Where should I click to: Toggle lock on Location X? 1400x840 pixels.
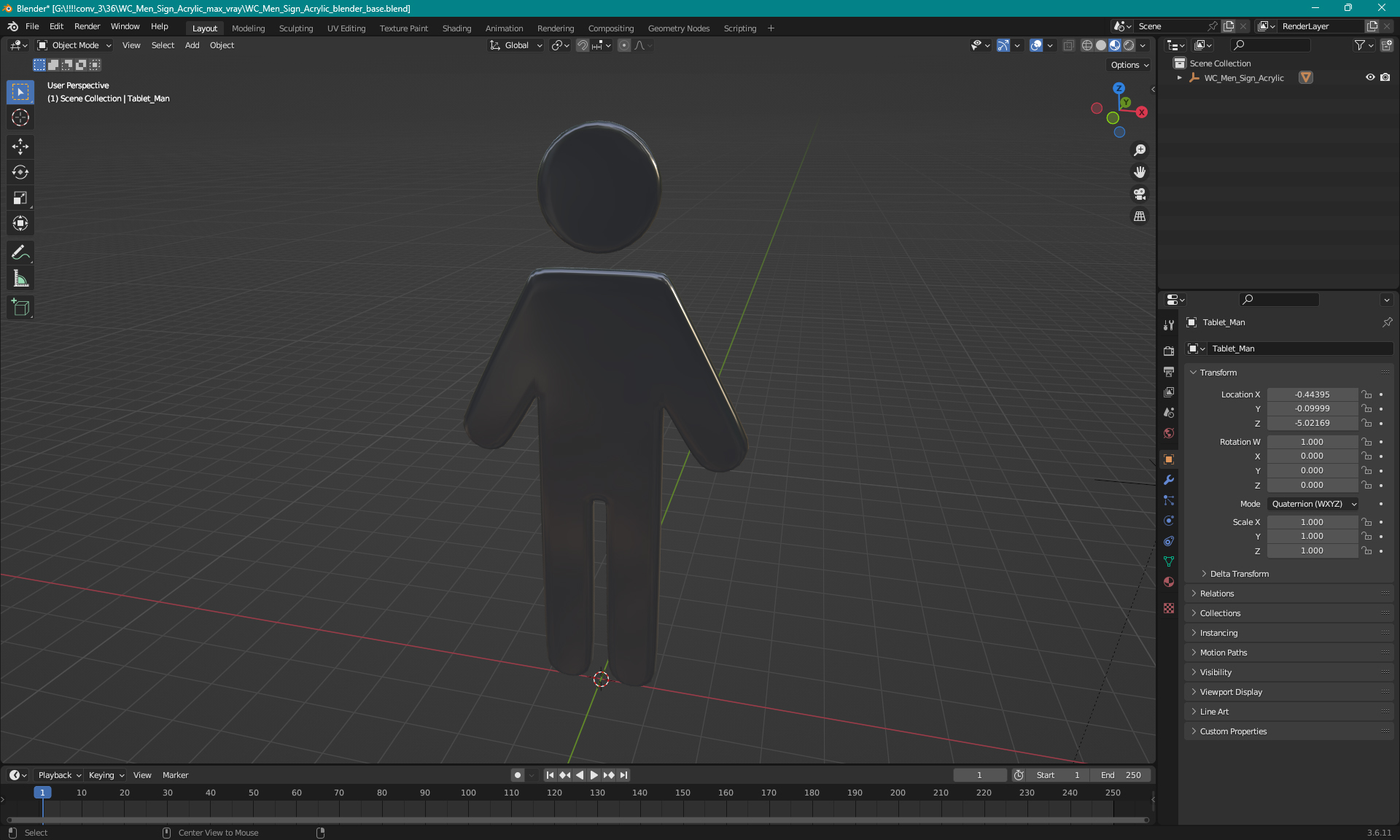(x=1367, y=394)
